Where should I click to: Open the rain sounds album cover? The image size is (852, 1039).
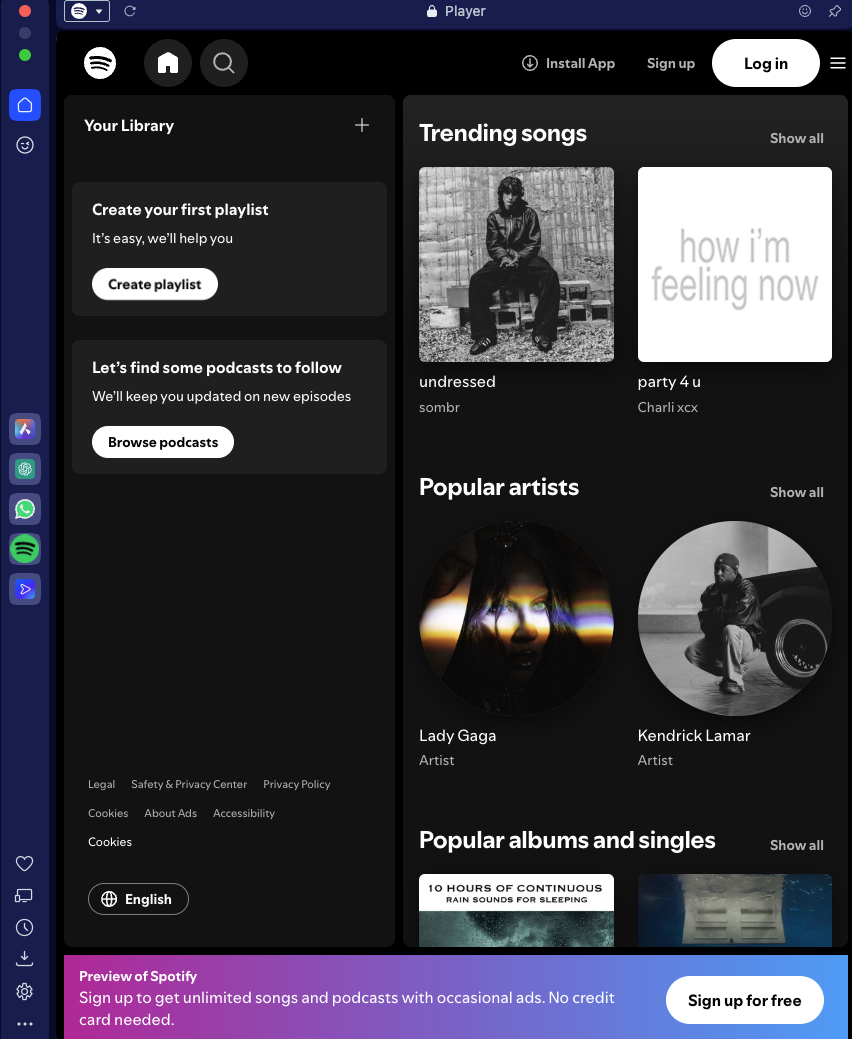[517, 910]
